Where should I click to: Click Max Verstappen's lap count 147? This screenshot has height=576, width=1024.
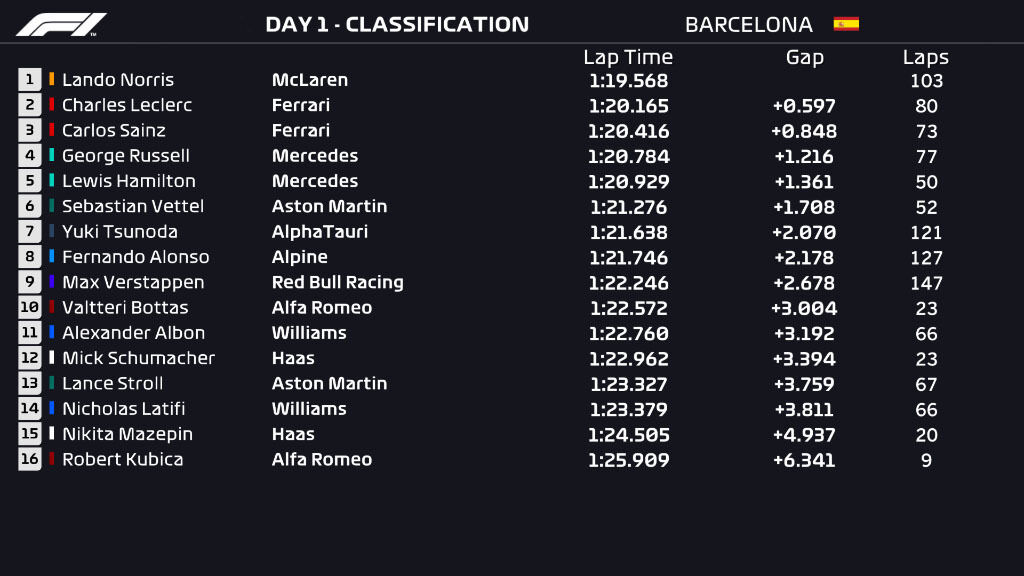(x=926, y=283)
